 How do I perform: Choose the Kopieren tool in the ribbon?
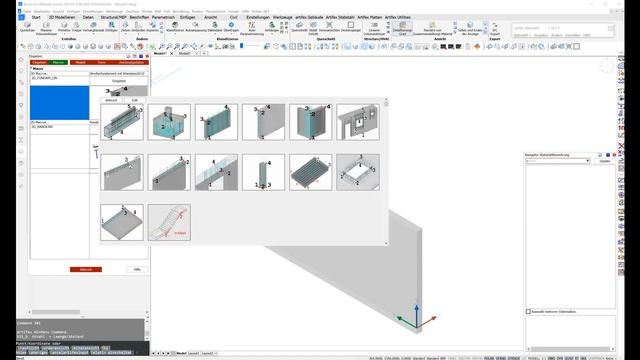[x=152, y=27]
